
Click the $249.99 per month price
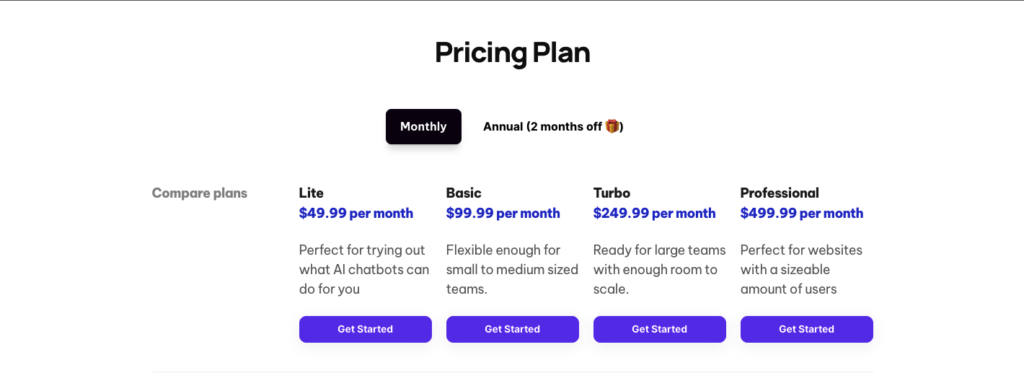654,213
